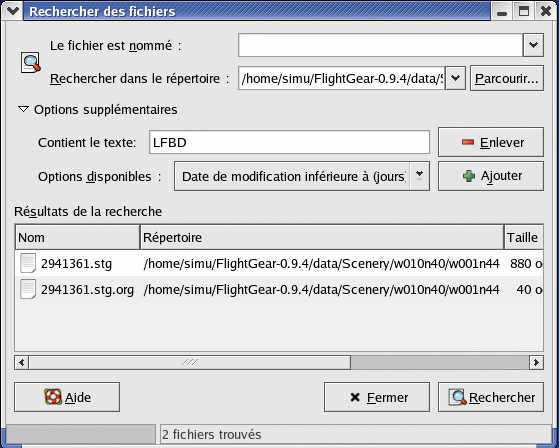Close dialog with the Fermer button
This screenshot has height=448, width=559.
[x=377, y=397]
